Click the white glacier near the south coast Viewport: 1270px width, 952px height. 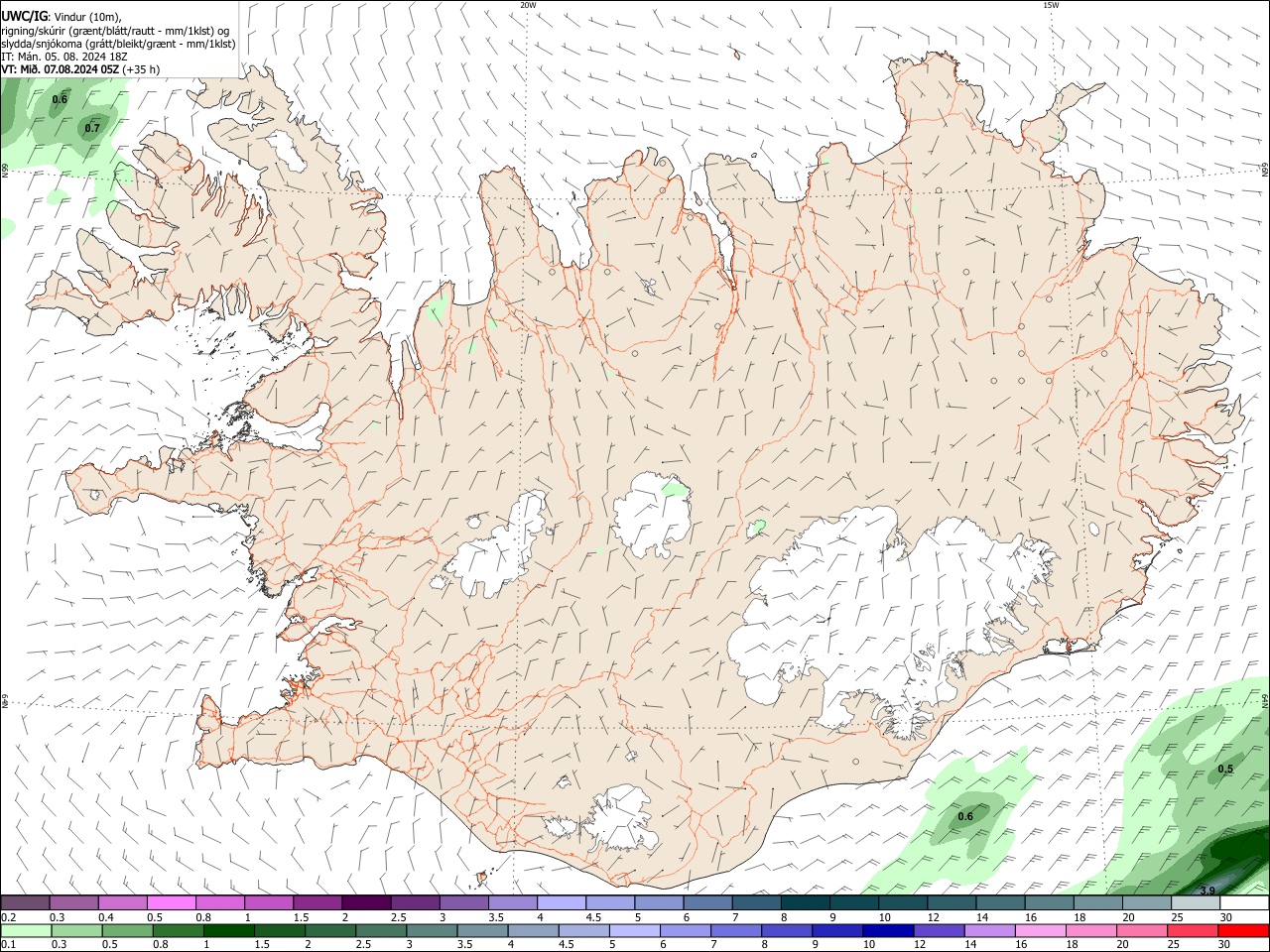620,818
